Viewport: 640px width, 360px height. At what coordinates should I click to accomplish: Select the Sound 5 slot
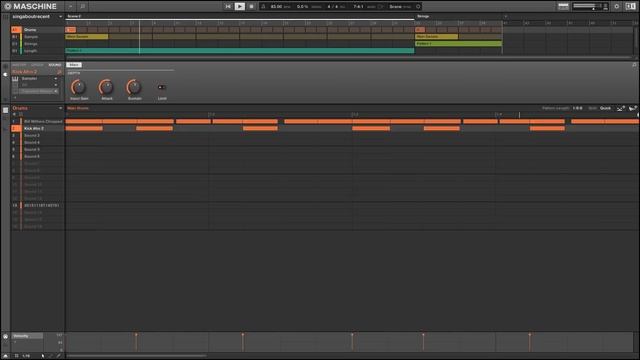(38, 149)
